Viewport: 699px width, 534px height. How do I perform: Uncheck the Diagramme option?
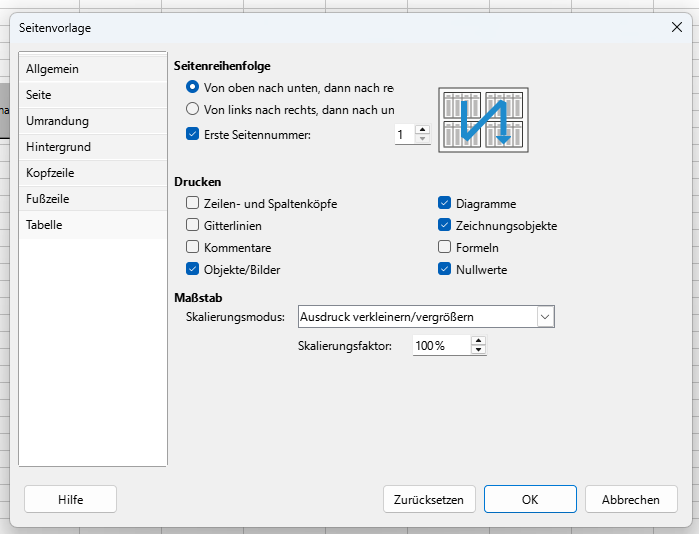point(445,203)
